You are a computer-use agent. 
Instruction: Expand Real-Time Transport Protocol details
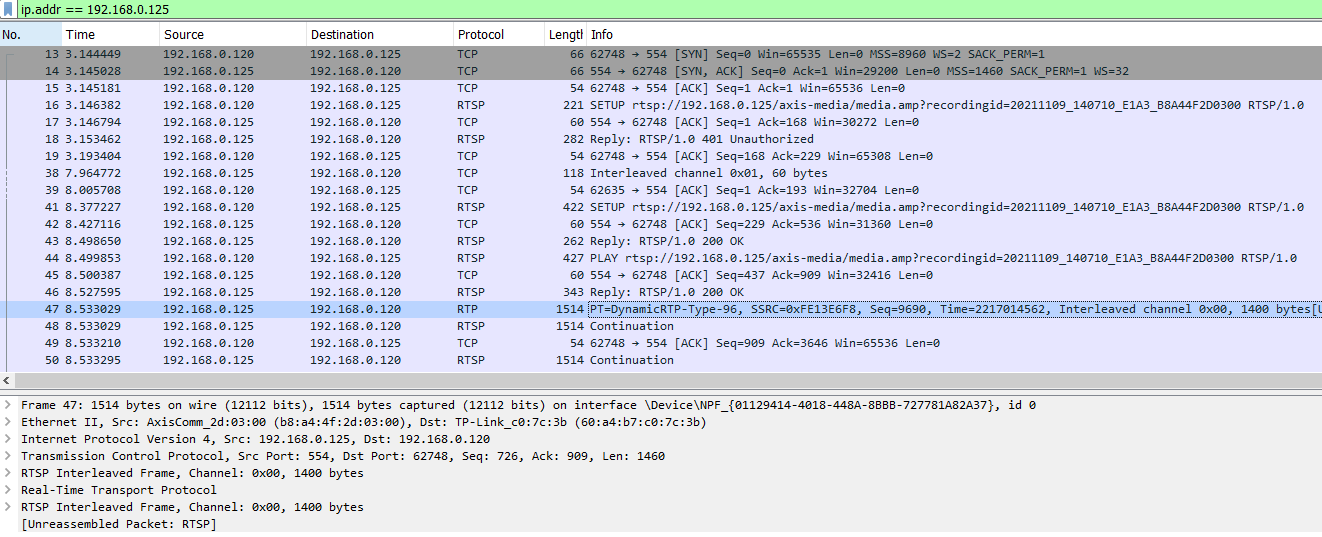[8, 490]
